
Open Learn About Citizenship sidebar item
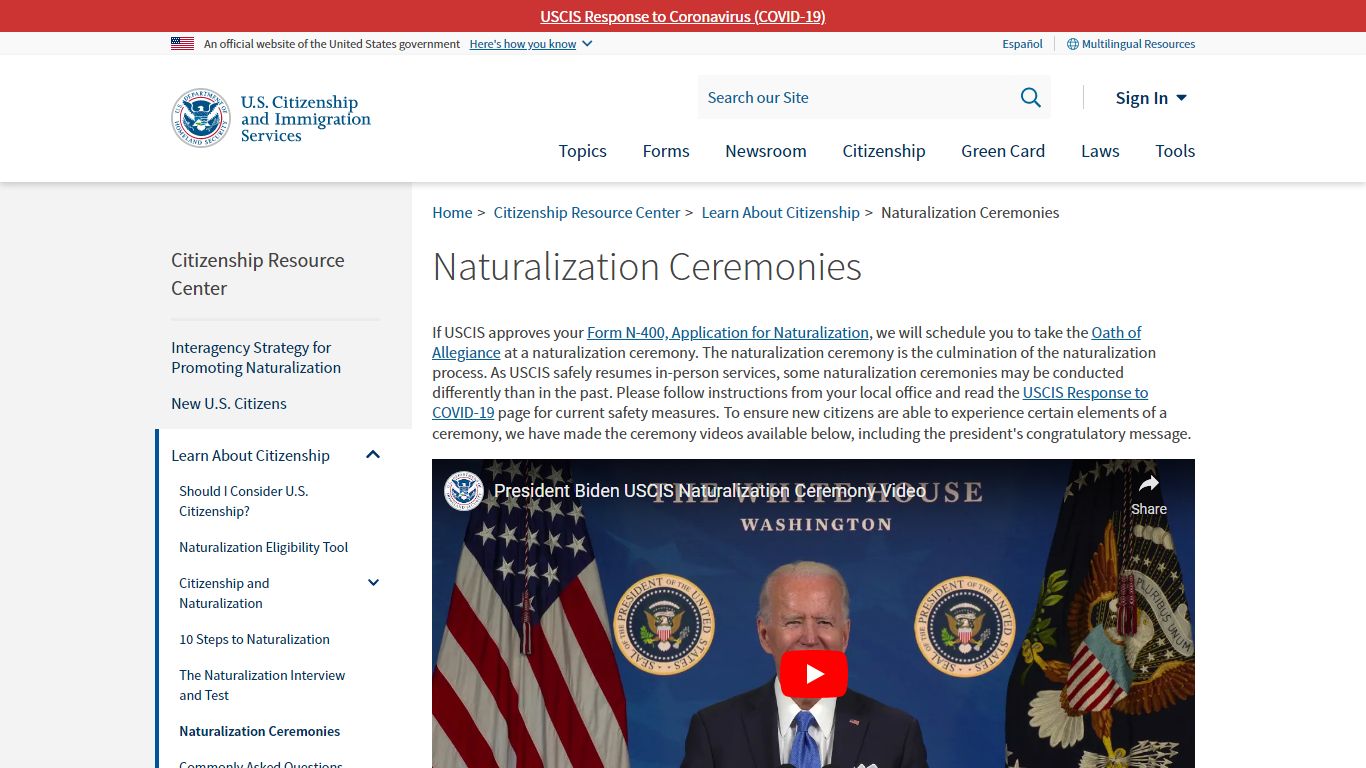click(250, 455)
